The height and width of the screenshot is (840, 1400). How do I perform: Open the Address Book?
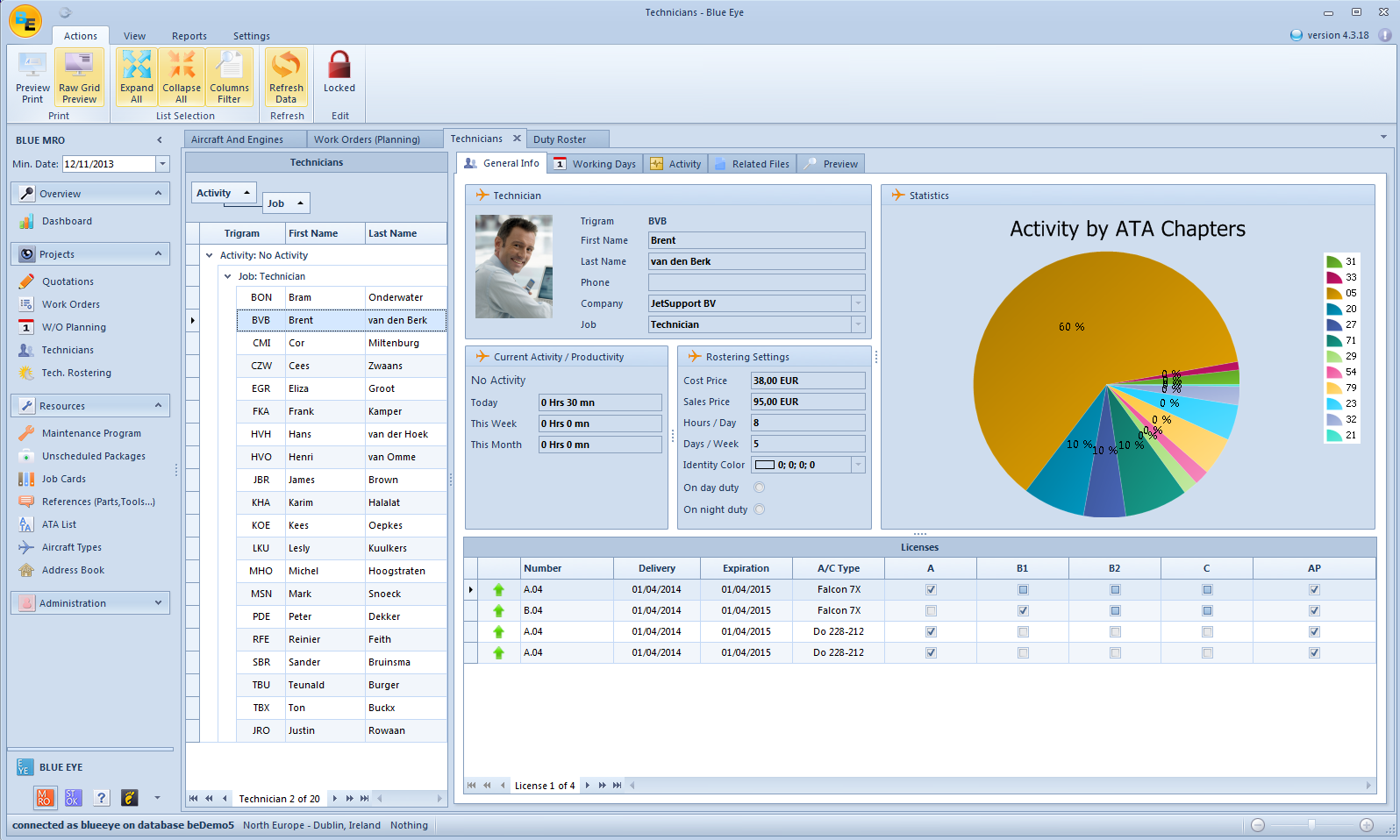73,570
